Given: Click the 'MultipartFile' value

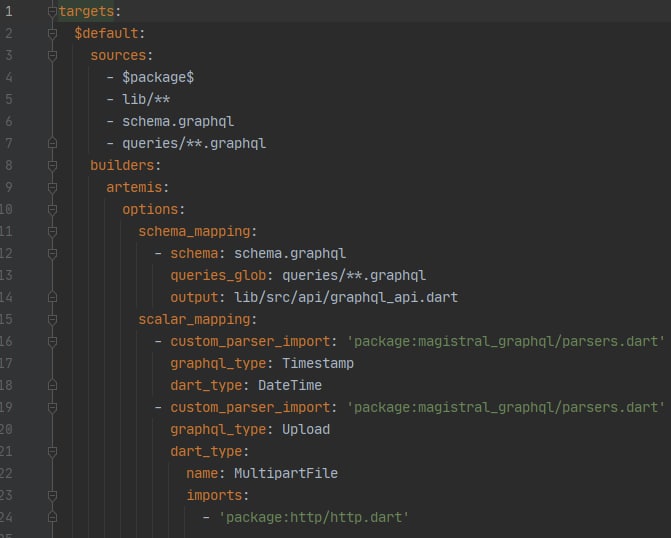Looking at the screenshot, I should (286, 473).
